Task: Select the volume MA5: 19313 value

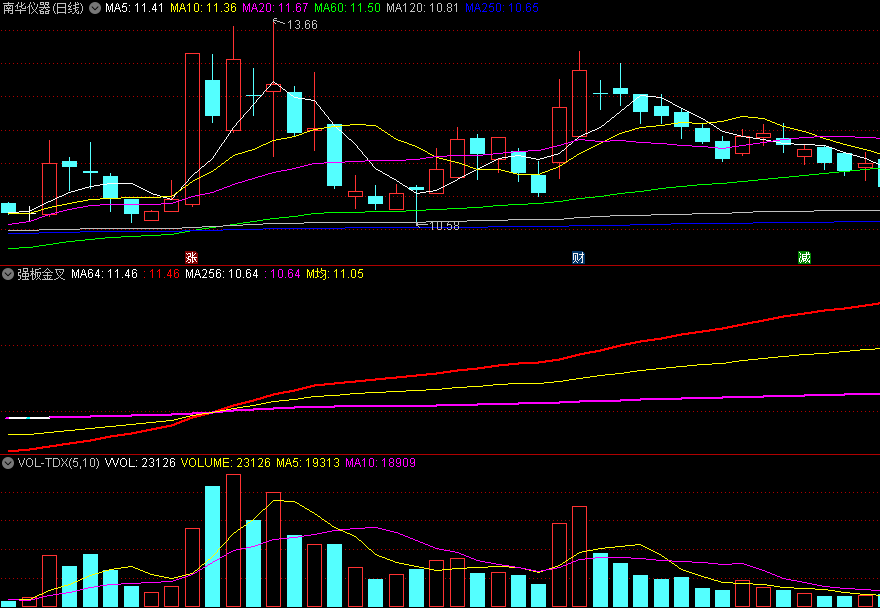Action: tap(308, 463)
